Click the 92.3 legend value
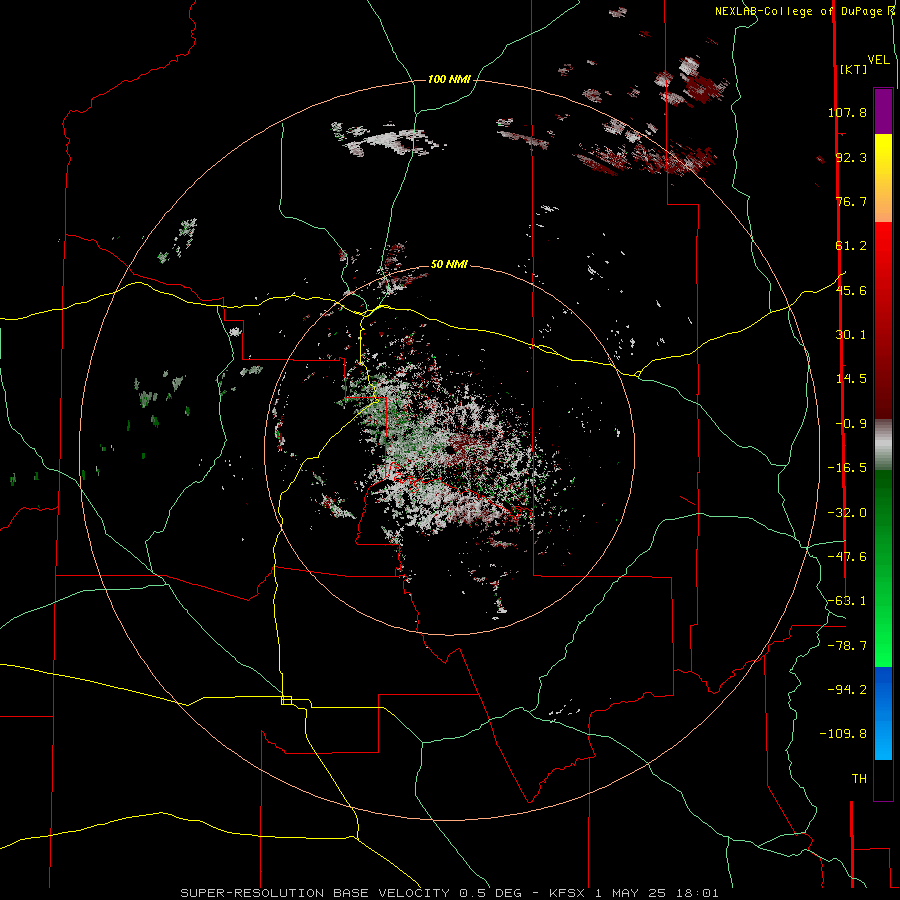This screenshot has height=900, width=900. 851,157
